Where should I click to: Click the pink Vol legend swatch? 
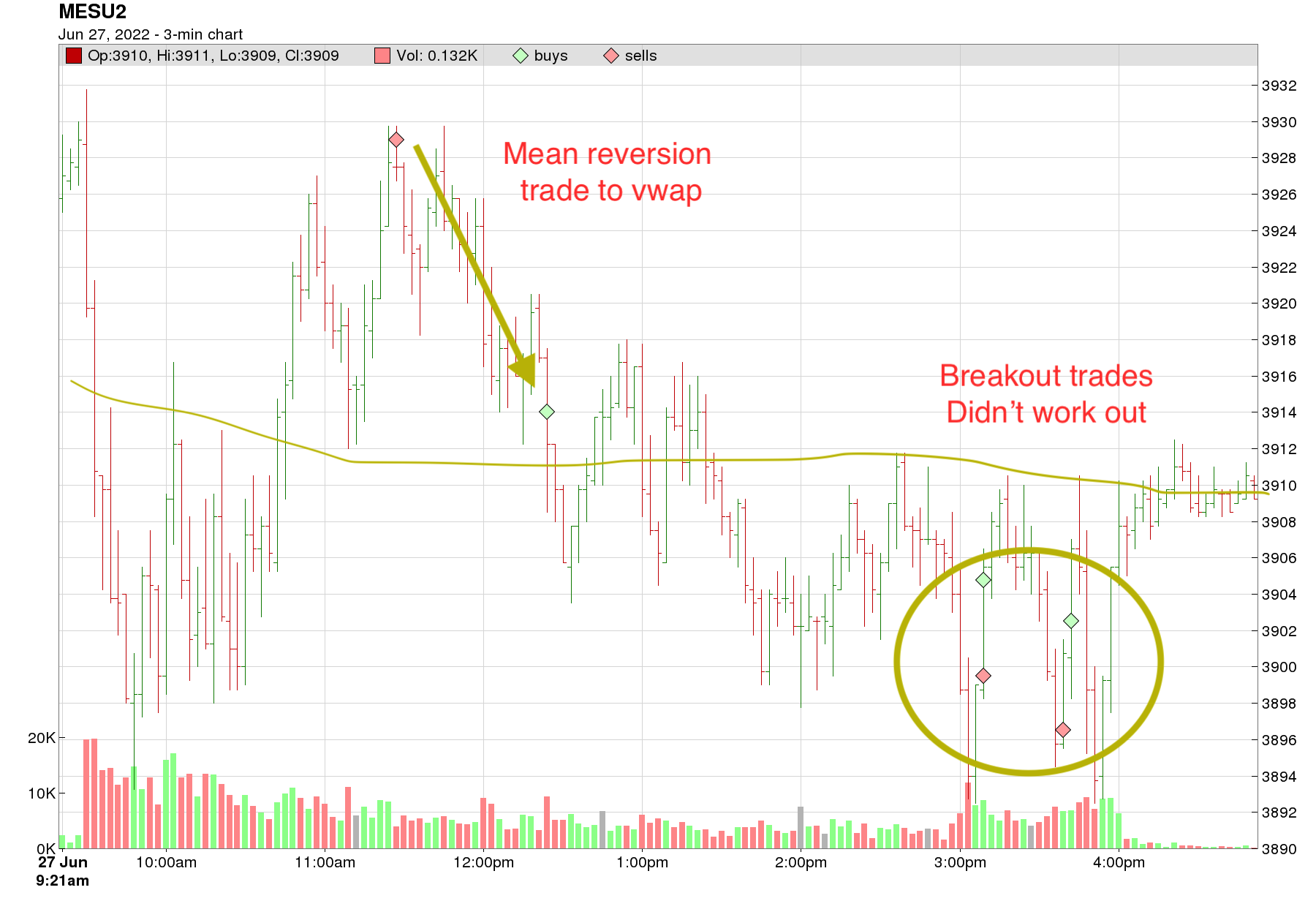pos(382,56)
